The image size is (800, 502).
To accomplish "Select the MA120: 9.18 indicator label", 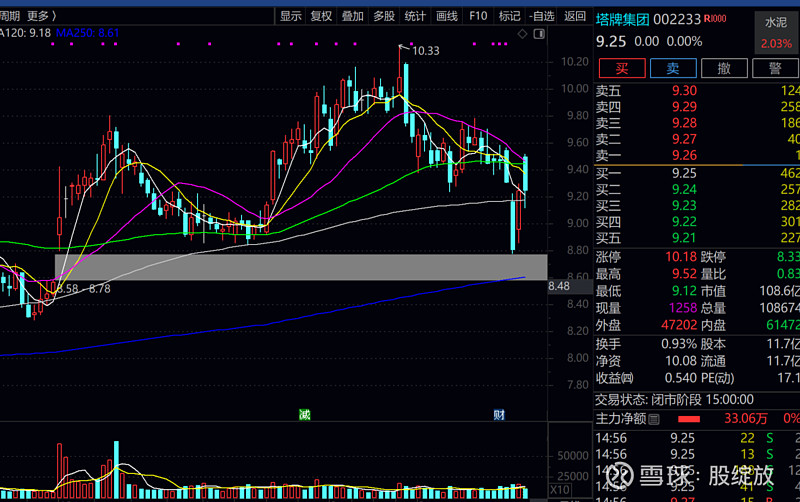I will [25, 33].
